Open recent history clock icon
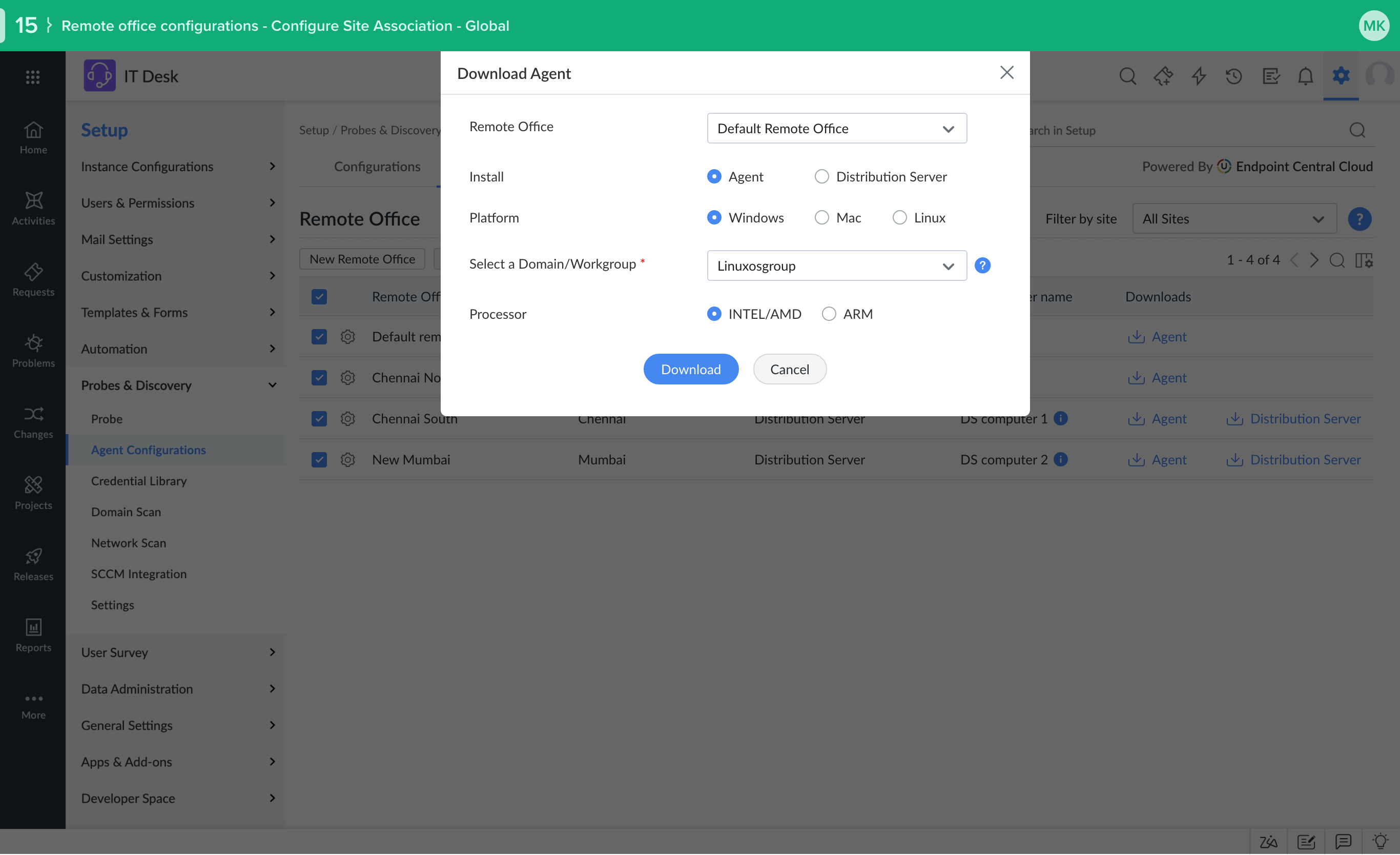 [1234, 76]
